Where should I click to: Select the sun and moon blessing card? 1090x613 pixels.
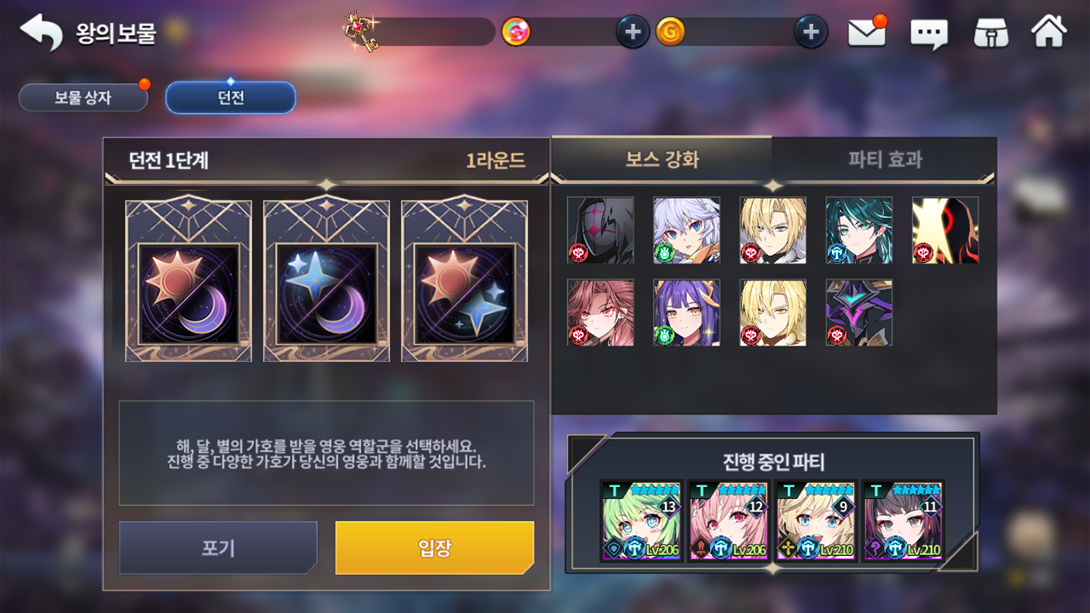[188, 279]
